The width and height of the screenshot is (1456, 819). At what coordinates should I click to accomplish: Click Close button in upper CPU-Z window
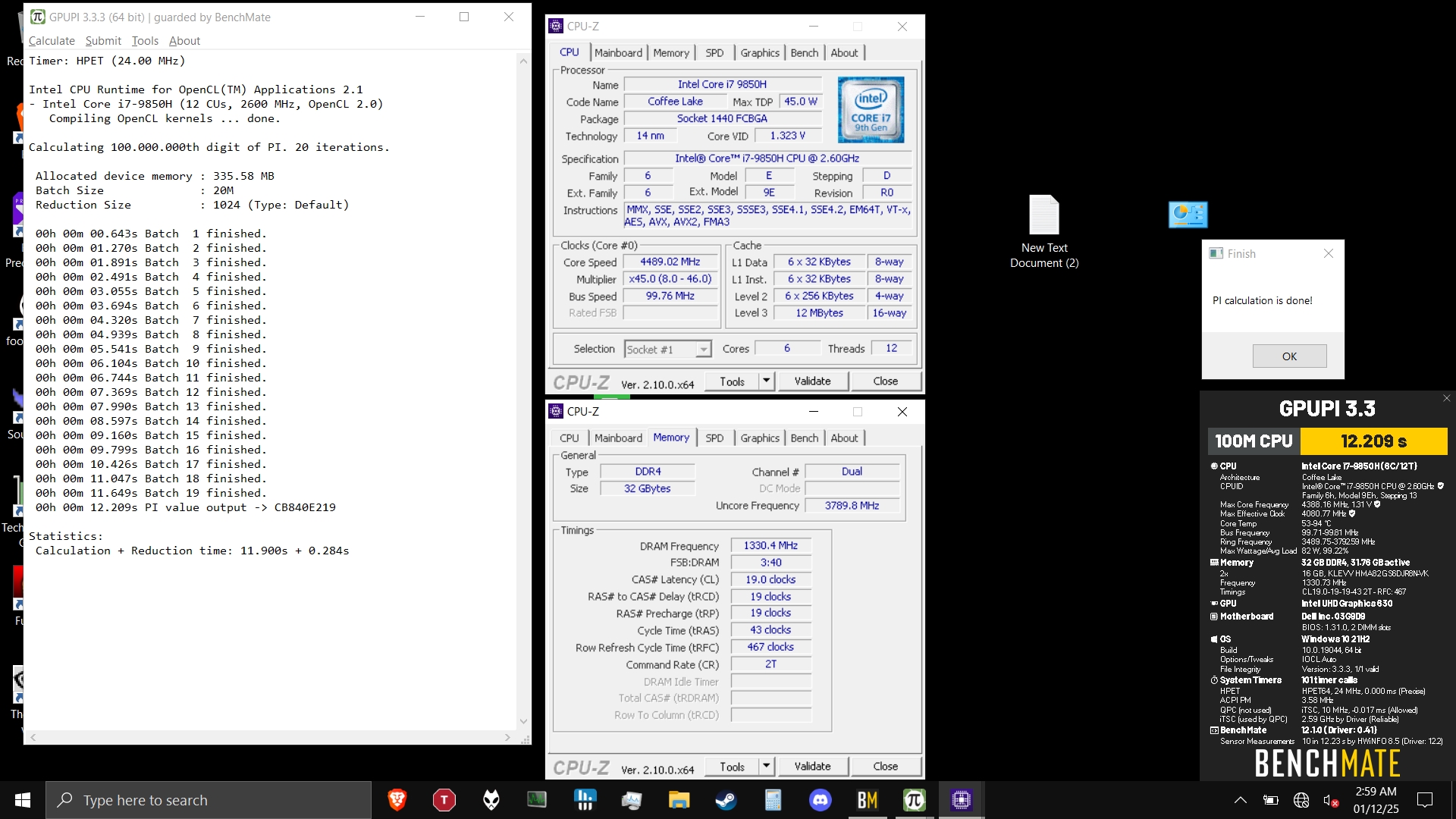point(885,381)
